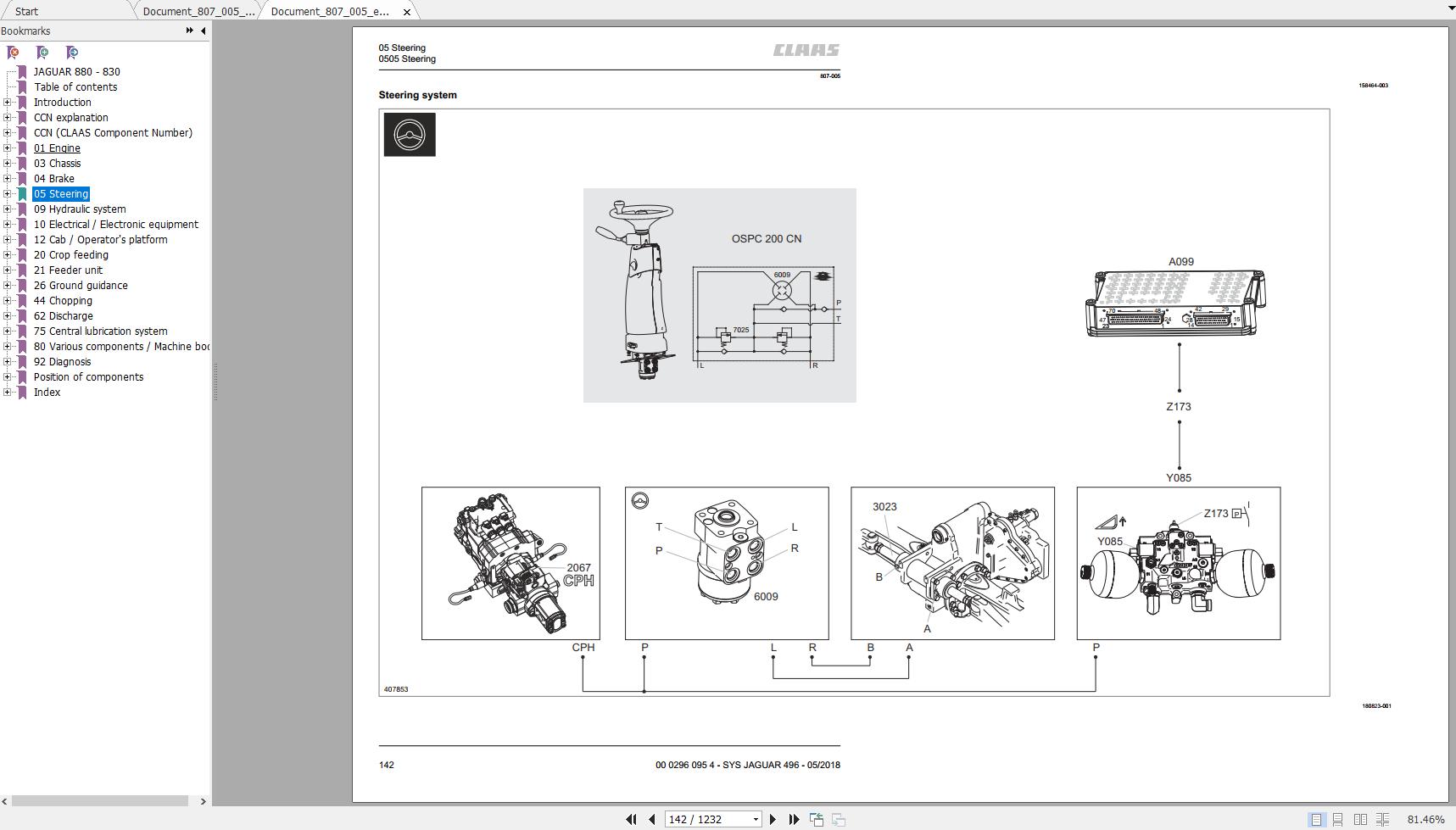1456x830 pixels.
Task: Click the previous view navigation icon
Action: (x=817, y=819)
